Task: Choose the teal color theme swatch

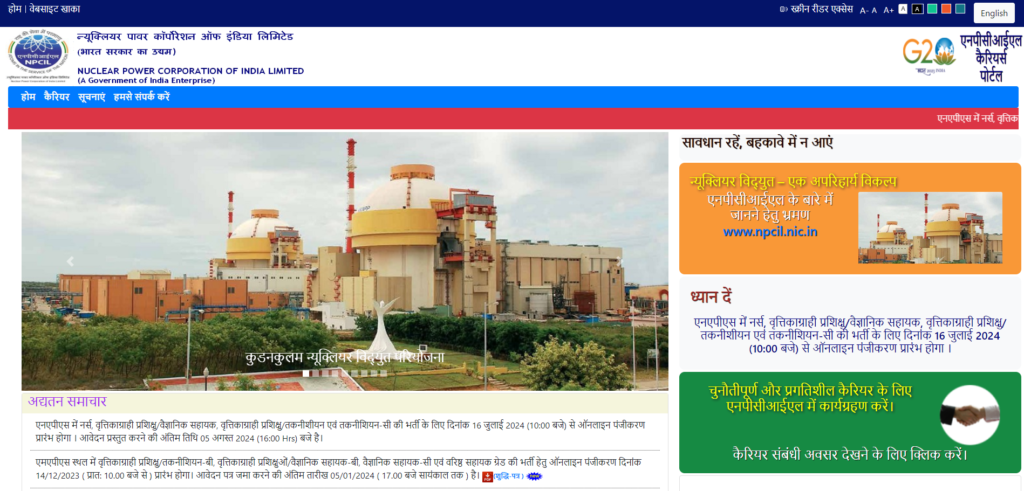Action: (x=960, y=8)
